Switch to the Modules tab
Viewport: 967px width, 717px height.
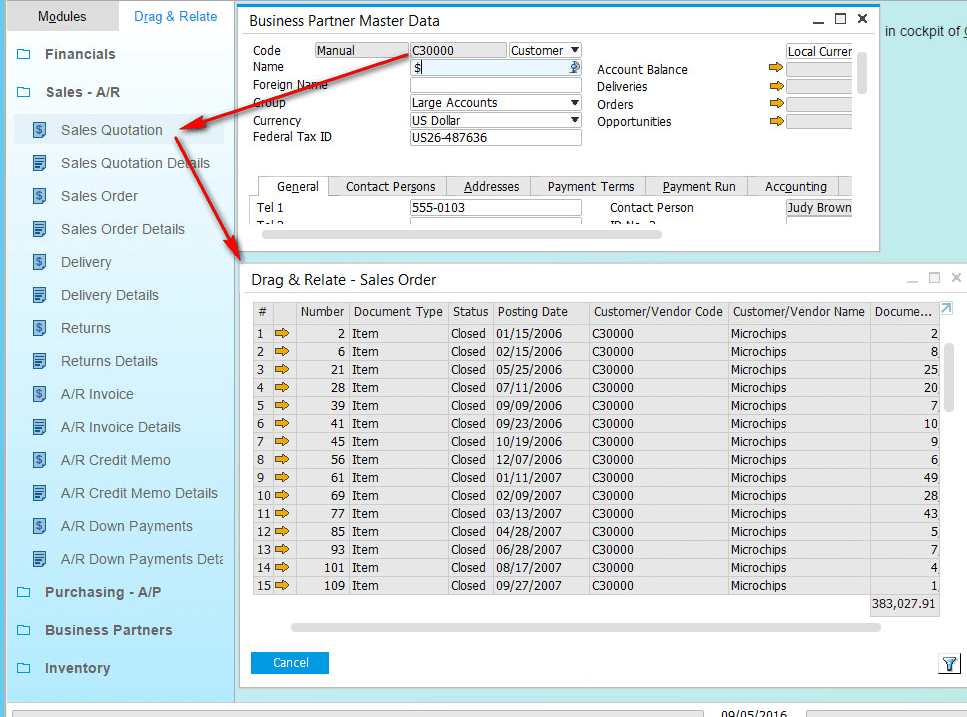point(62,17)
